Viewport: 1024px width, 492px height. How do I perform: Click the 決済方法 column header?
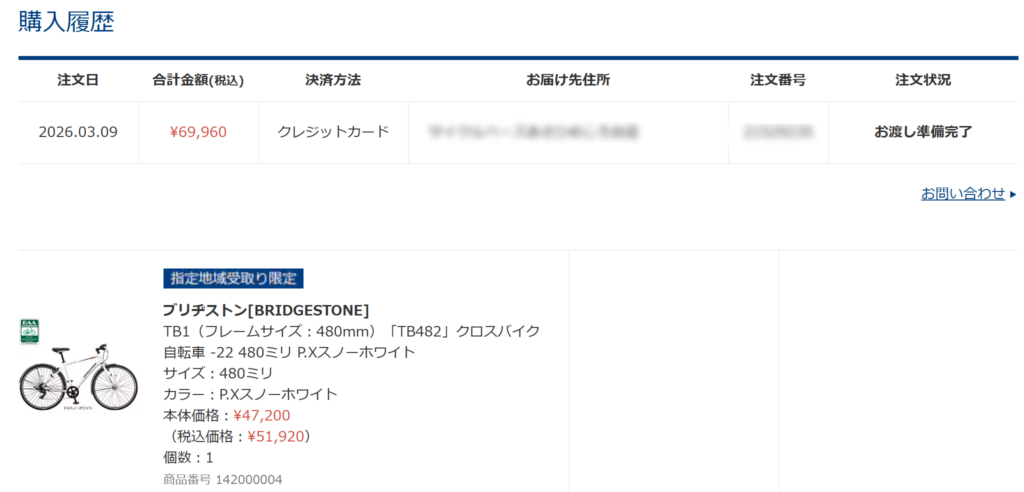click(x=333, y=80)
